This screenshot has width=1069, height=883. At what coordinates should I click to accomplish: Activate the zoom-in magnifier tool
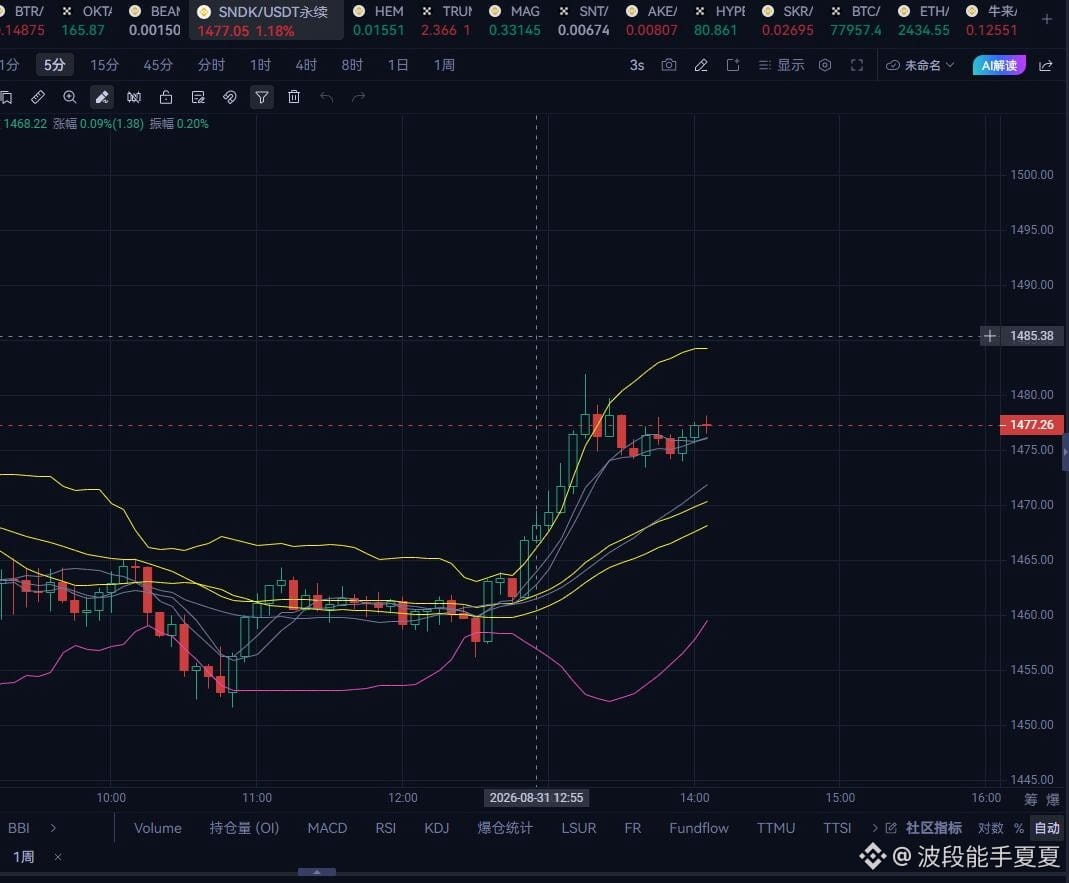coord(70,97)
